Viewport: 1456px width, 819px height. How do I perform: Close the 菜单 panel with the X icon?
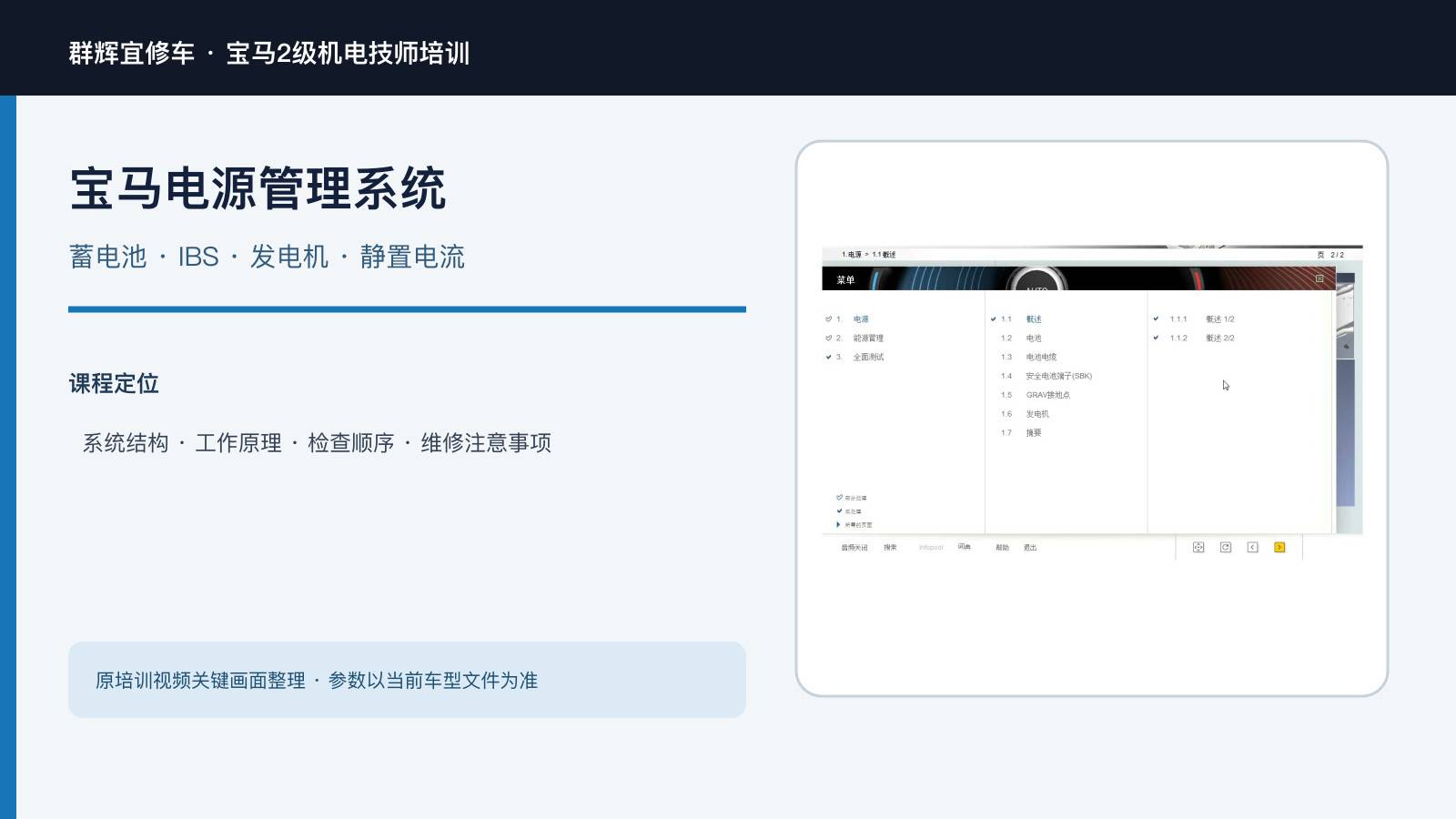pyautogui.click(x=1319, y=278)
